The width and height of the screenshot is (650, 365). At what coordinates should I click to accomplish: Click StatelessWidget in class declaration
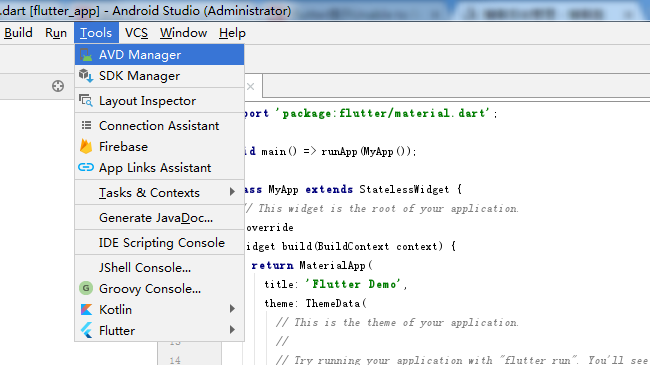click(404, 190)
